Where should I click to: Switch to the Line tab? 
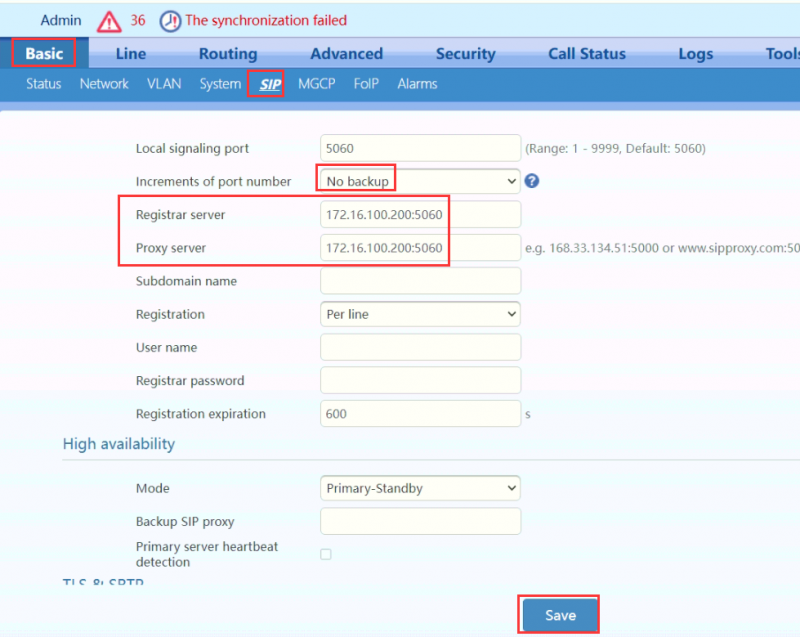(x=129, y=53)
